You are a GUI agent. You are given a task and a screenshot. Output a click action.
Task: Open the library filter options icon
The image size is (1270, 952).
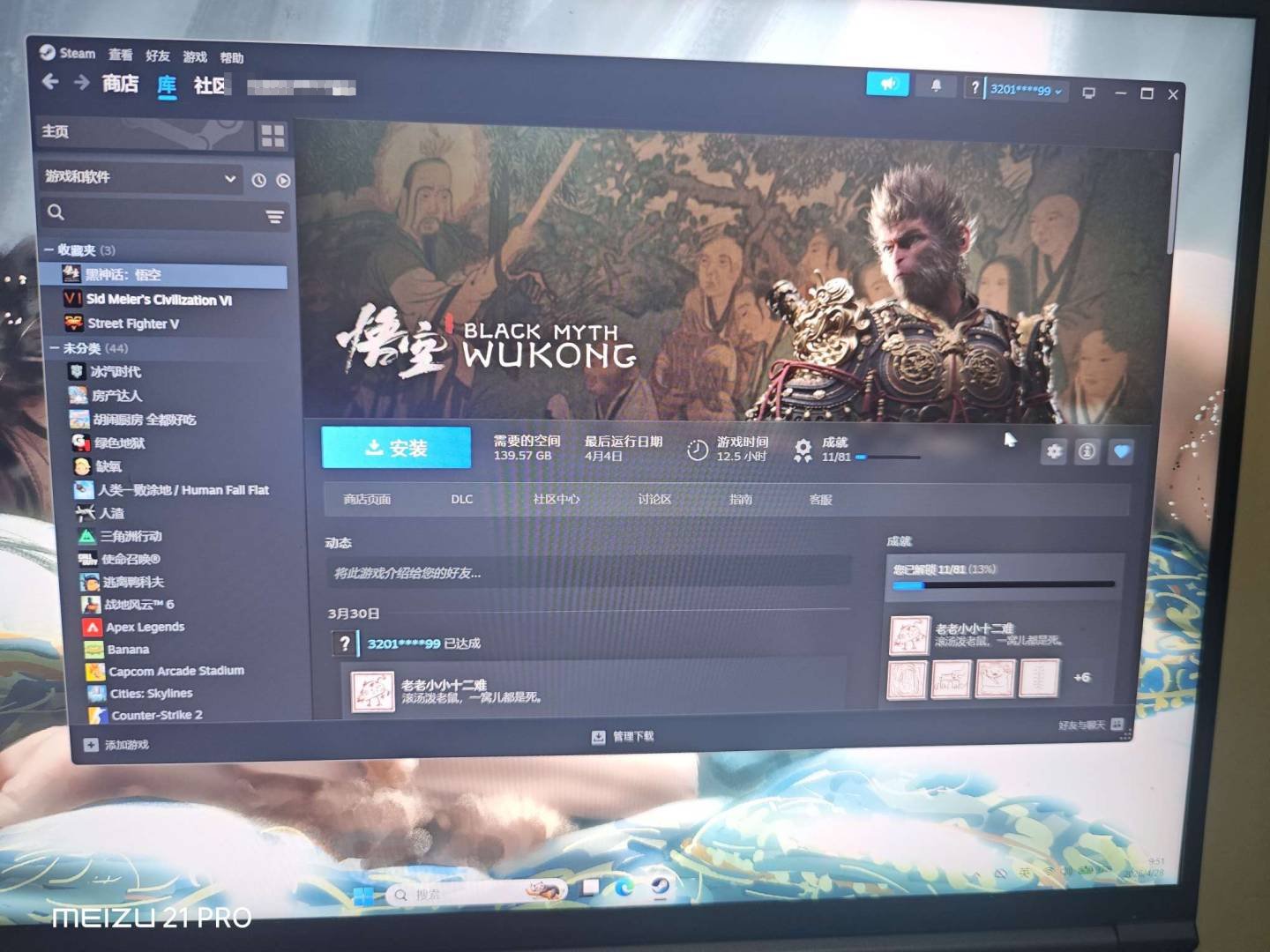point(274,215)
